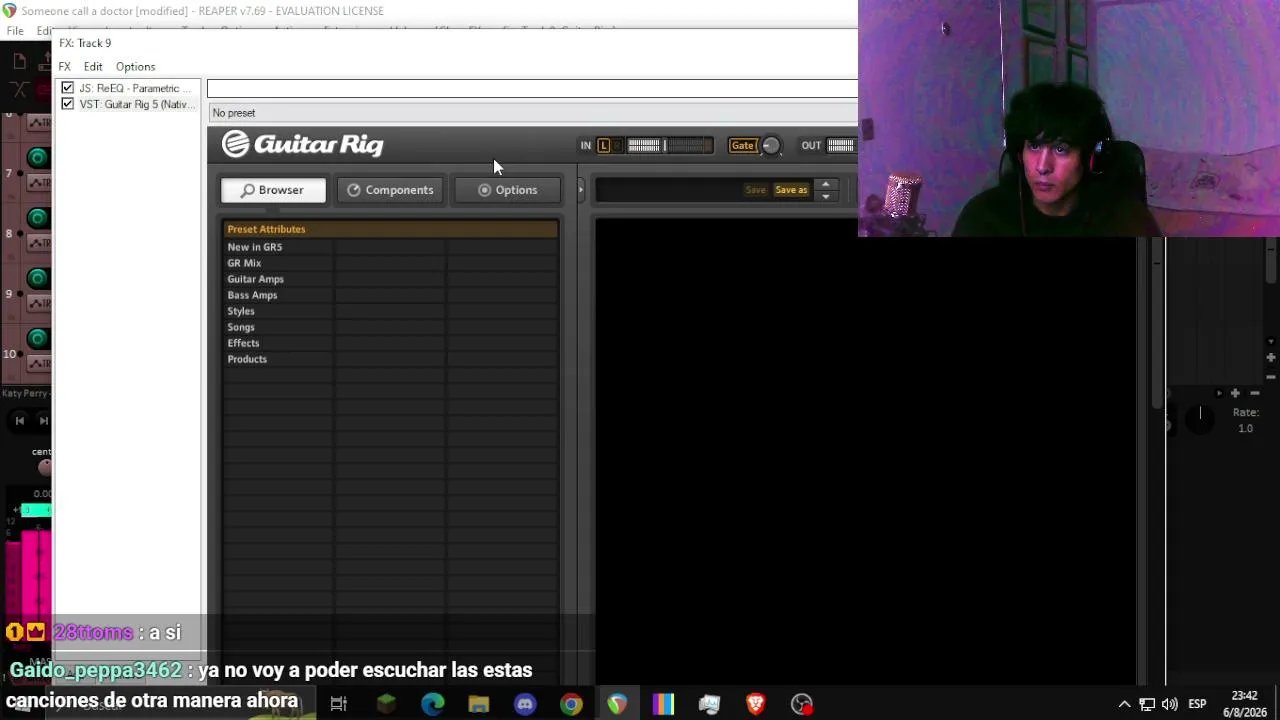The width and height of the screenshot is (1280, 720).
Task: Click the minus zoom icon in REAPER
Action: pos(1255,393)
